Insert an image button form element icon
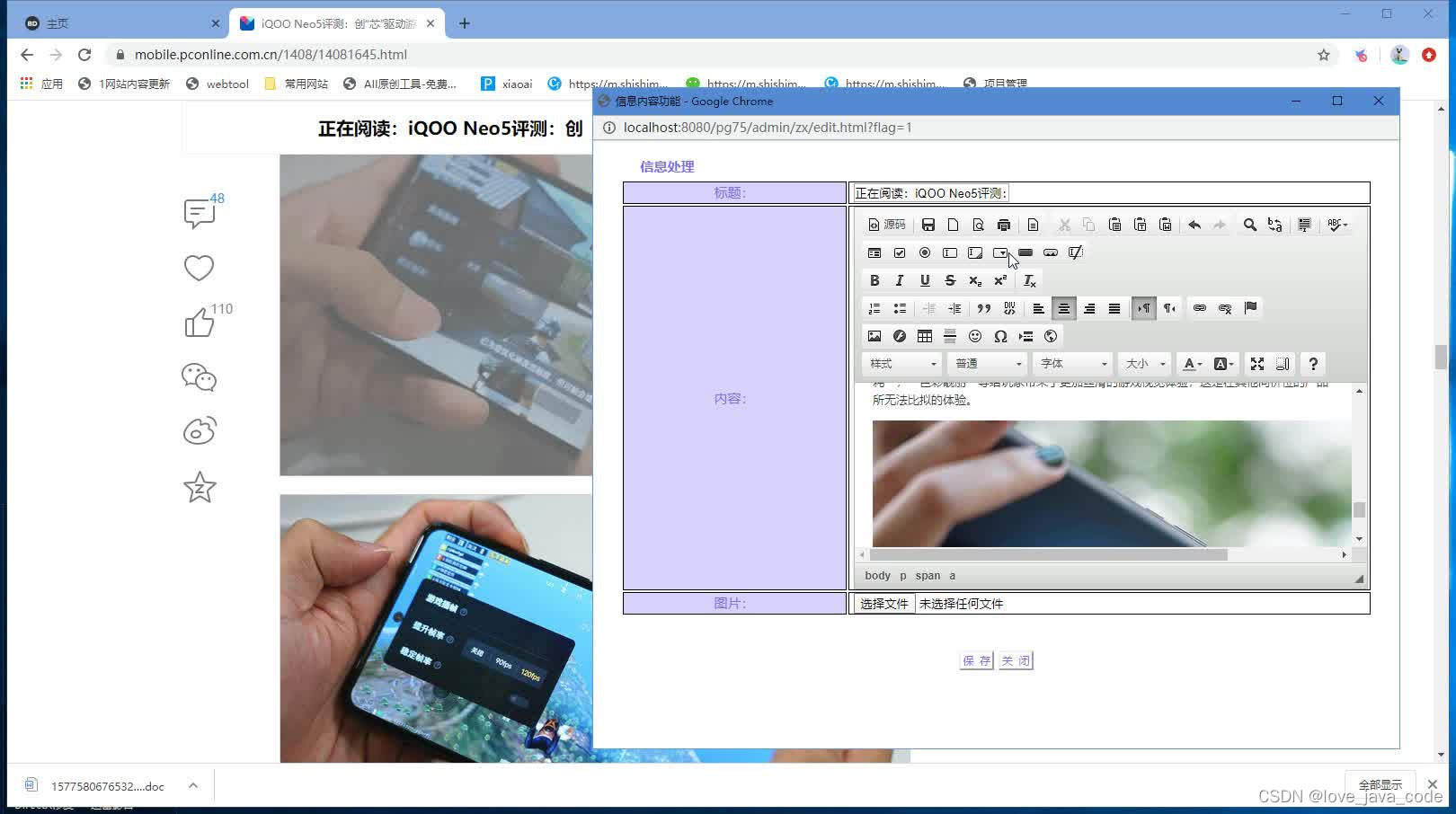 click(x=1051, y=252)
